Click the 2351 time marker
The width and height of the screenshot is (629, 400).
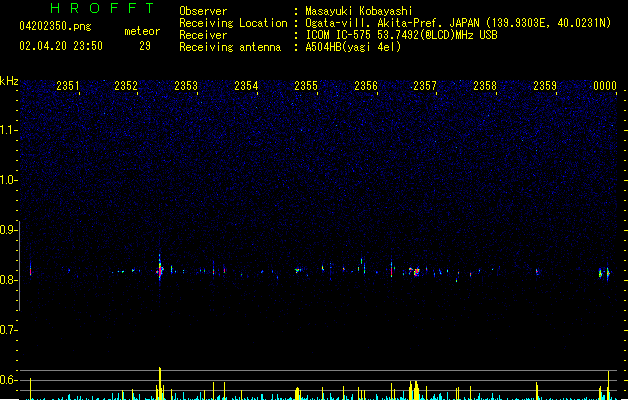point(68,86)
